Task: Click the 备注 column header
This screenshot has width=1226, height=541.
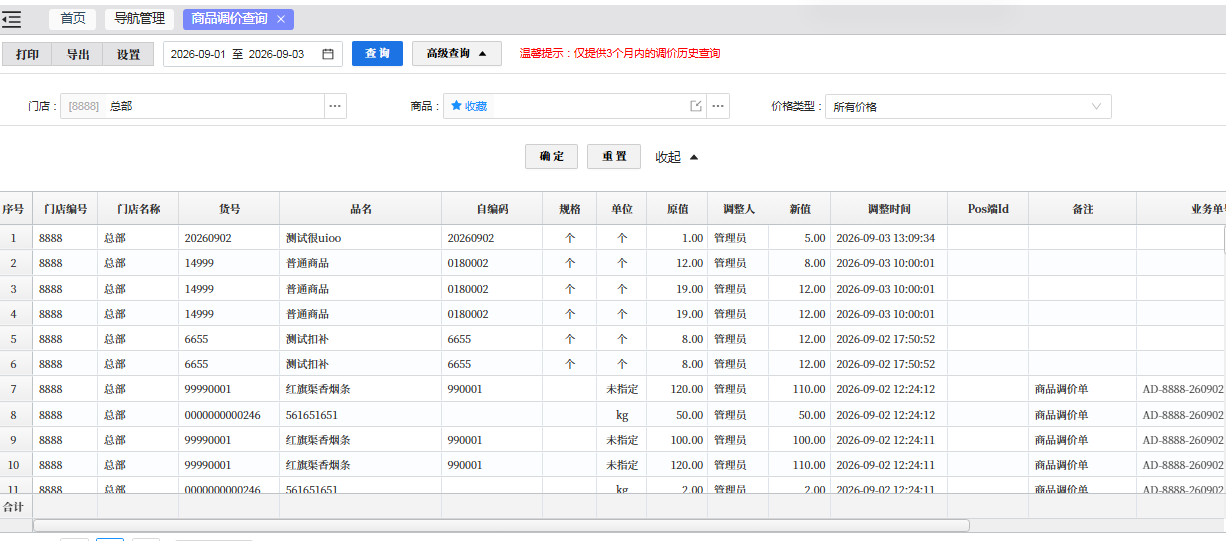Action: [x=1082, y=209]
